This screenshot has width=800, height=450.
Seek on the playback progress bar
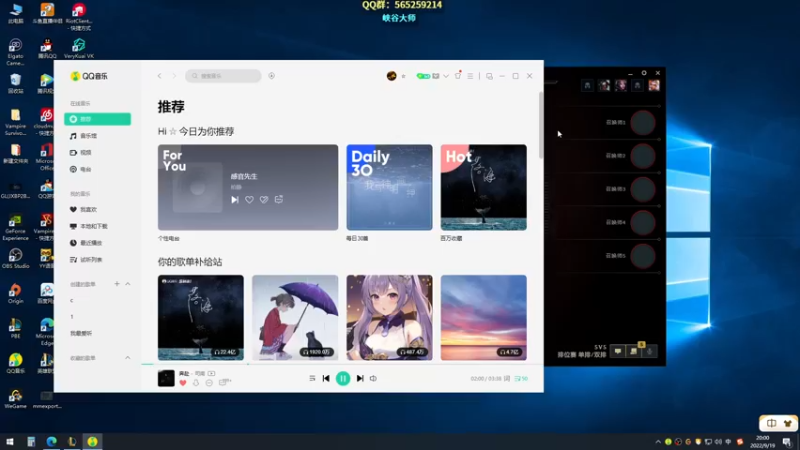coord(342,364)
